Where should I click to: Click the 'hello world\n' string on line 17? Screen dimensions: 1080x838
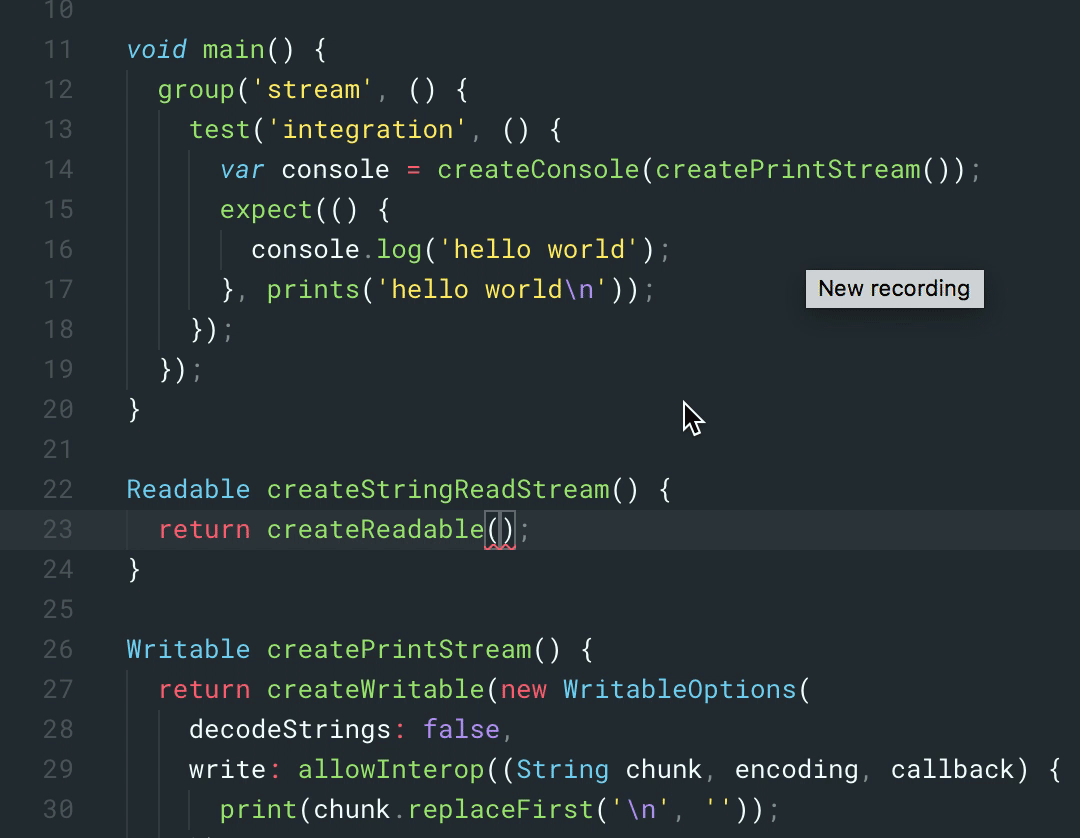point(492,289)
